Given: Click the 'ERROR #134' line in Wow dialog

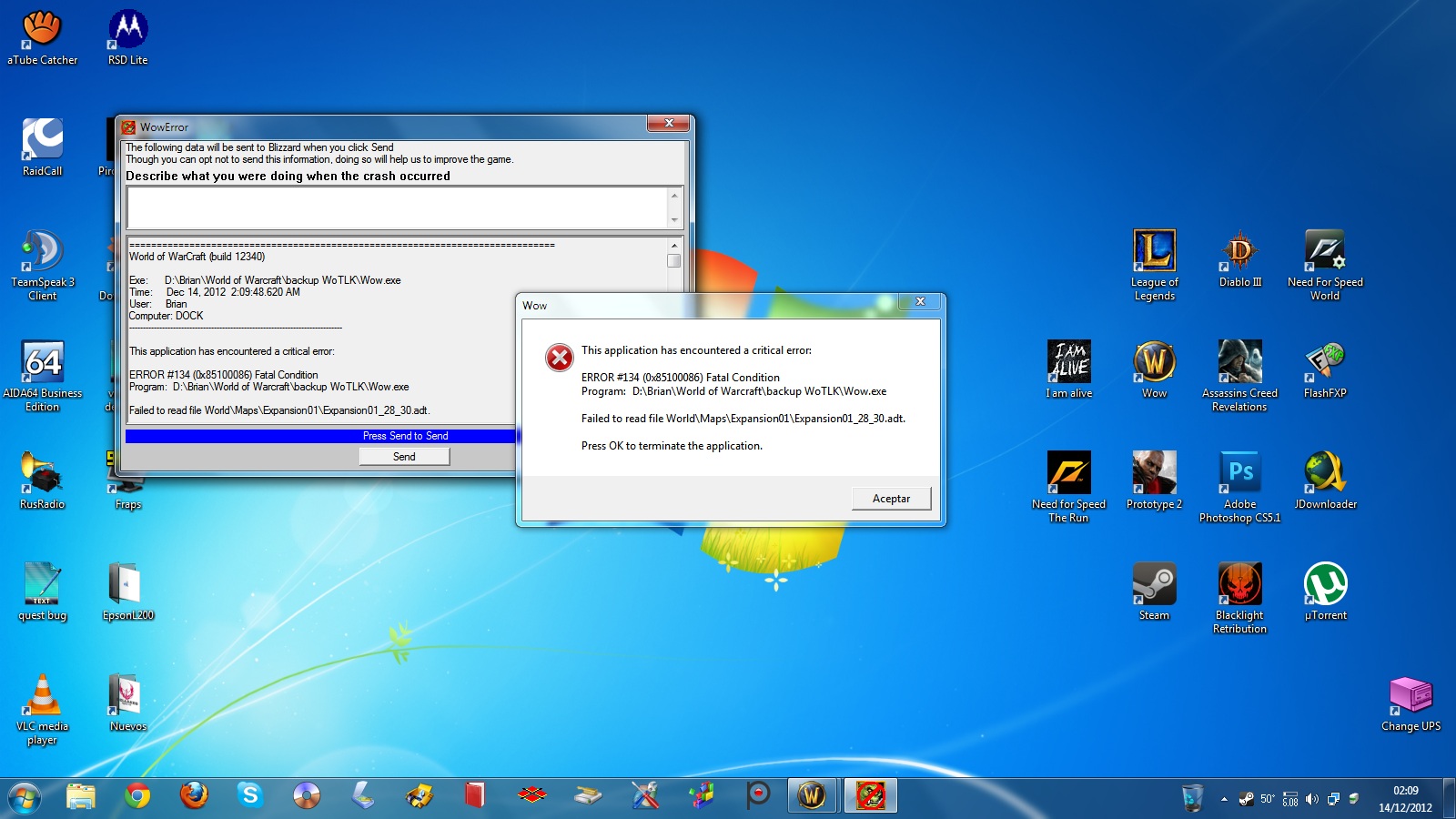Looking at the screenshot, I should pyautogui.click(x=681, y=378).
